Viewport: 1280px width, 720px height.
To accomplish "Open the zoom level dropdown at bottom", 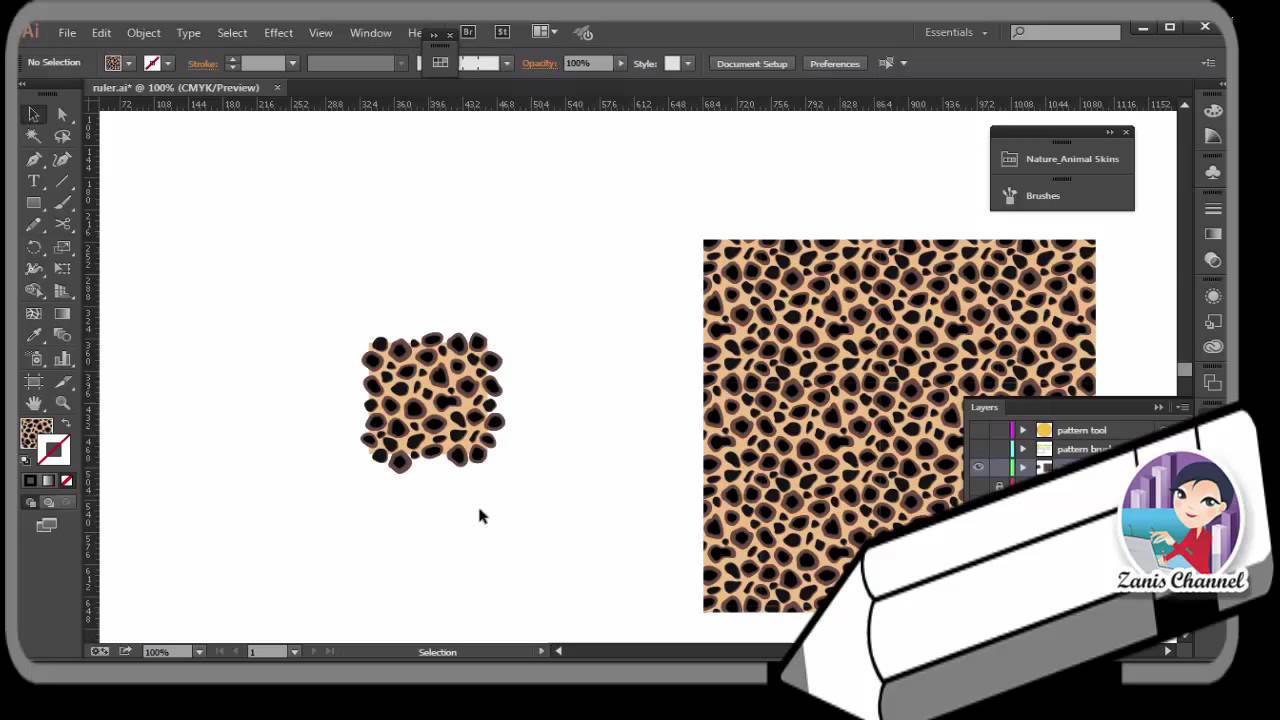I will point(199,652).
